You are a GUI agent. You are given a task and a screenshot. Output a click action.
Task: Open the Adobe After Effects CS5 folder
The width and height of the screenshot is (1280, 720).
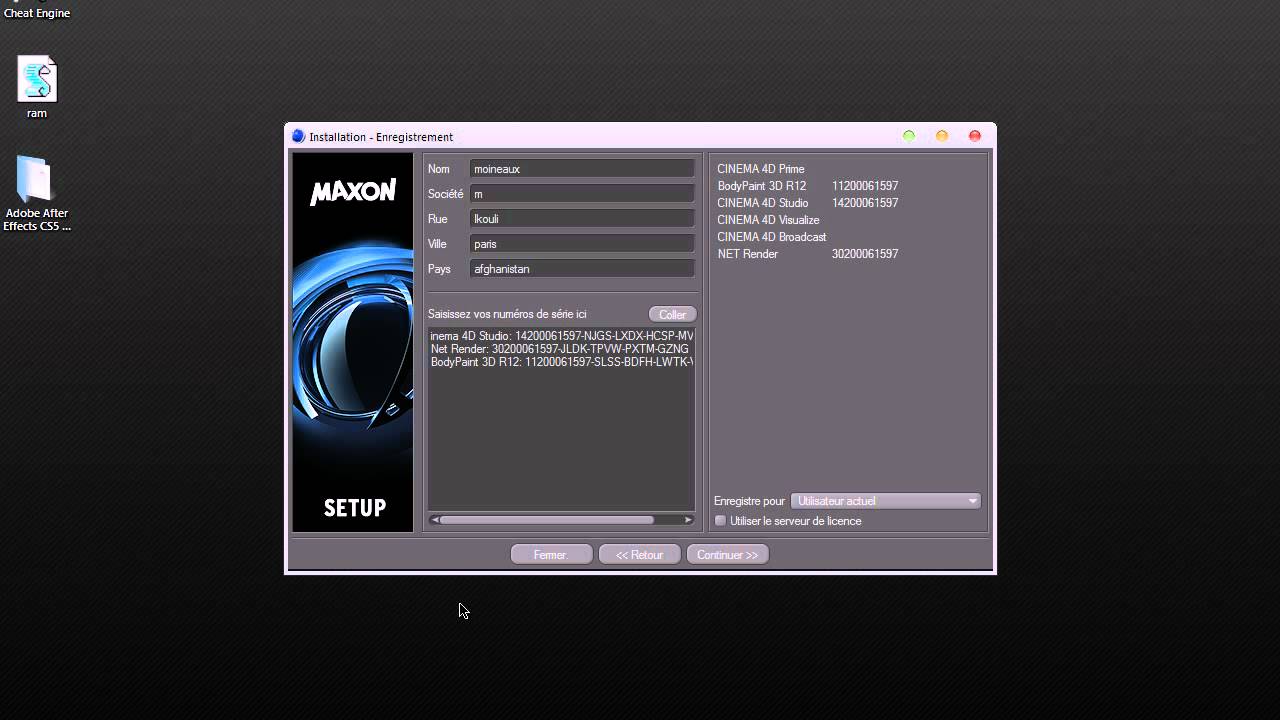click(x=37, y=193)
